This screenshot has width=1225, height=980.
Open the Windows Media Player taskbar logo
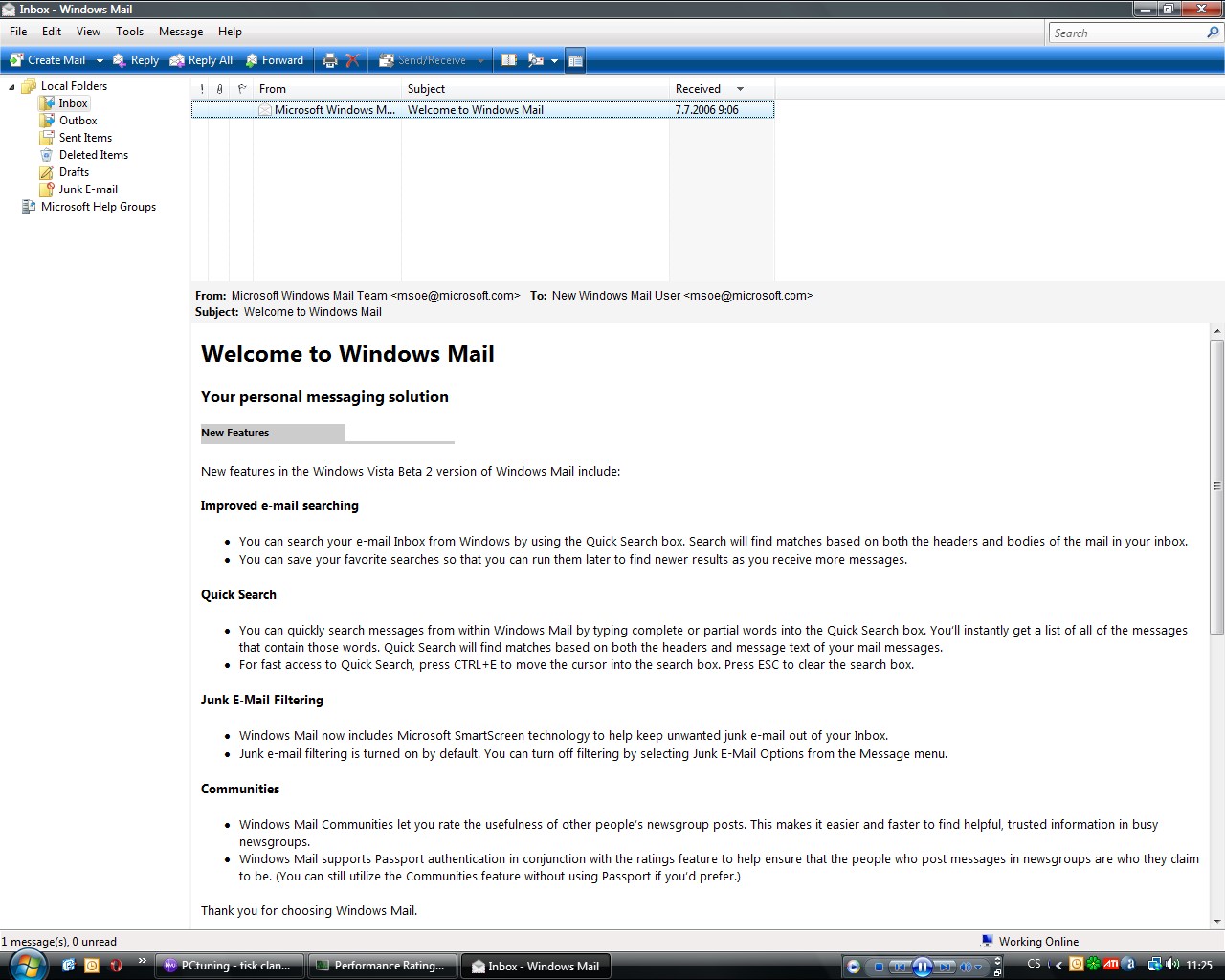click(853, 967)
